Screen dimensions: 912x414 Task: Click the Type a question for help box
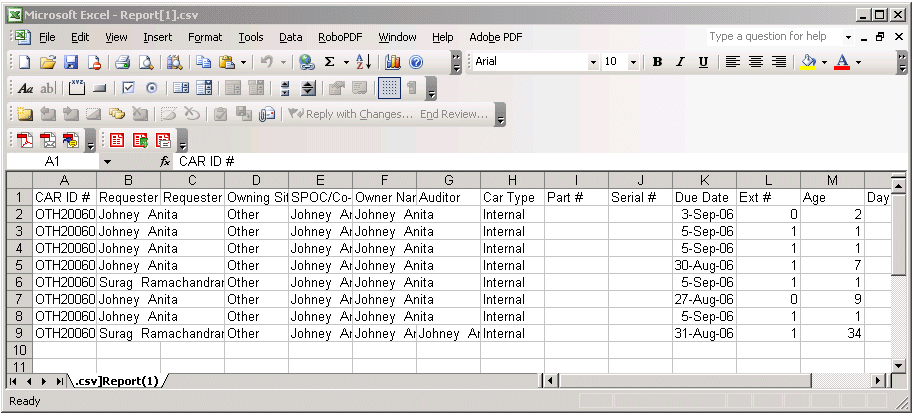(774, 37)
